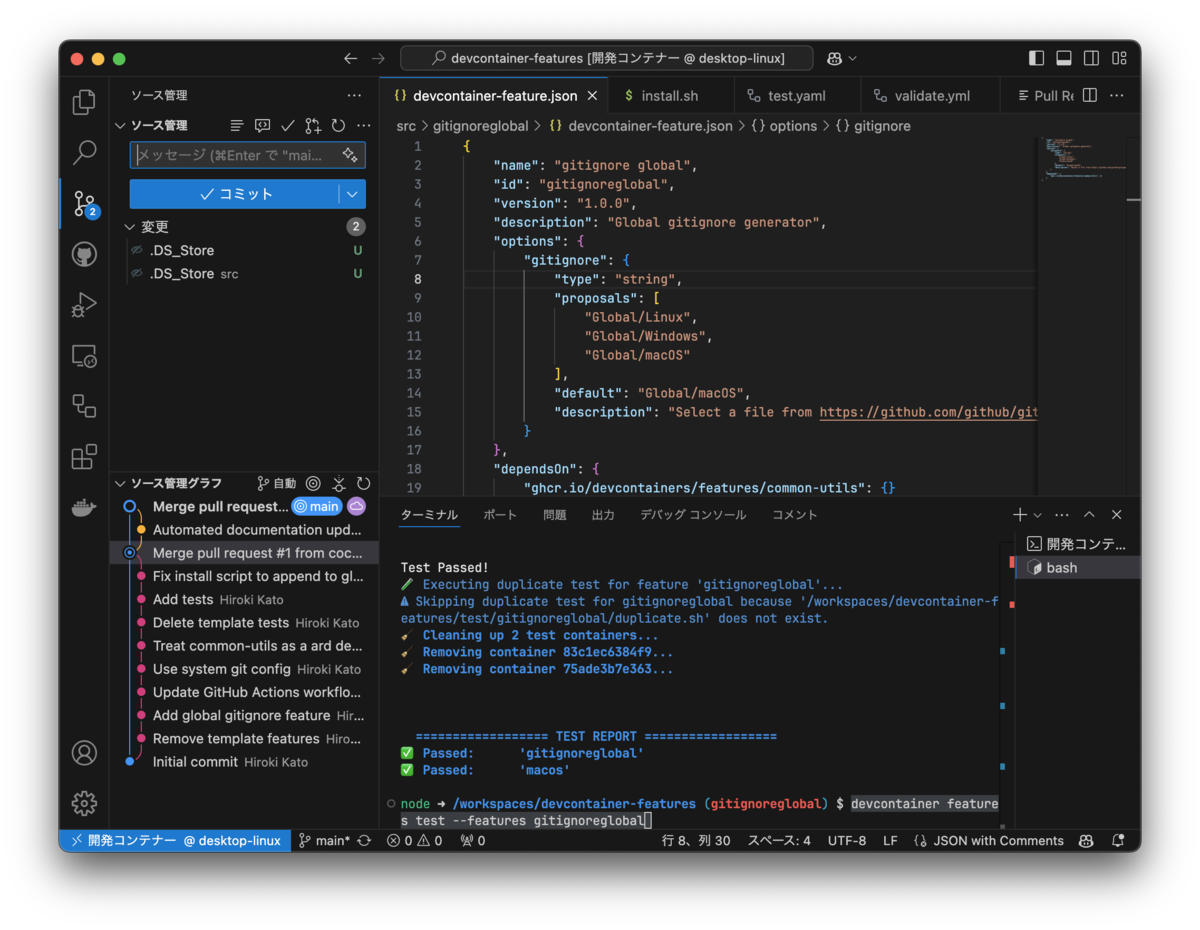Viewport: 1200px width, 930px height.
Task: Select .DS_Store src change entry
Action: click(244, 274)
